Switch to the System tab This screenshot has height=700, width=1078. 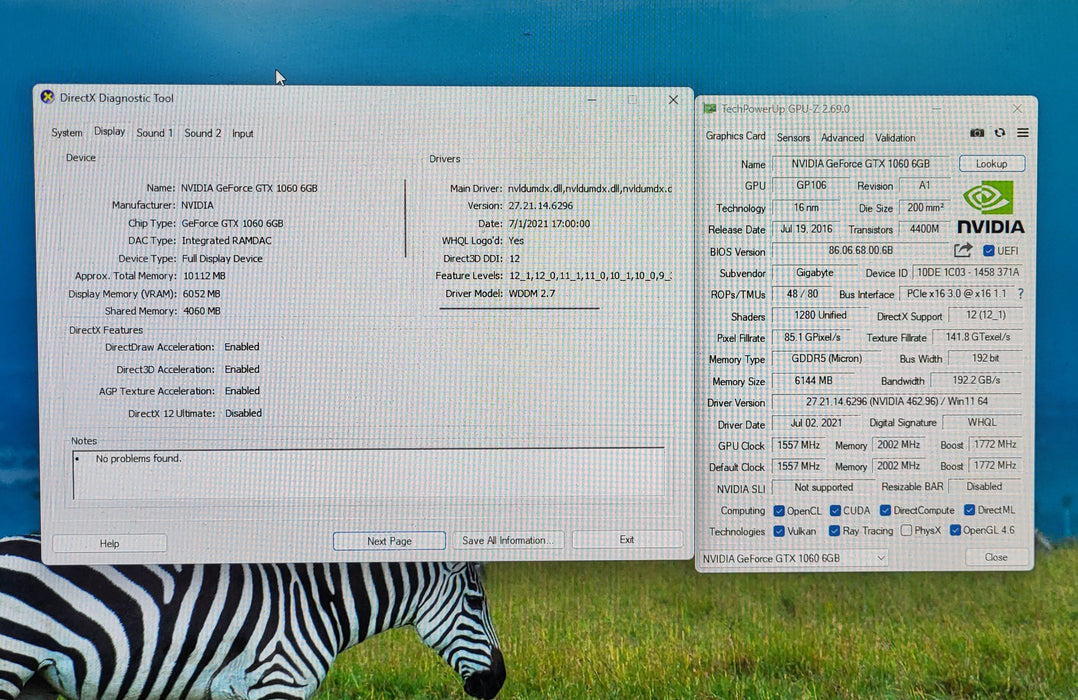point(67,133)
